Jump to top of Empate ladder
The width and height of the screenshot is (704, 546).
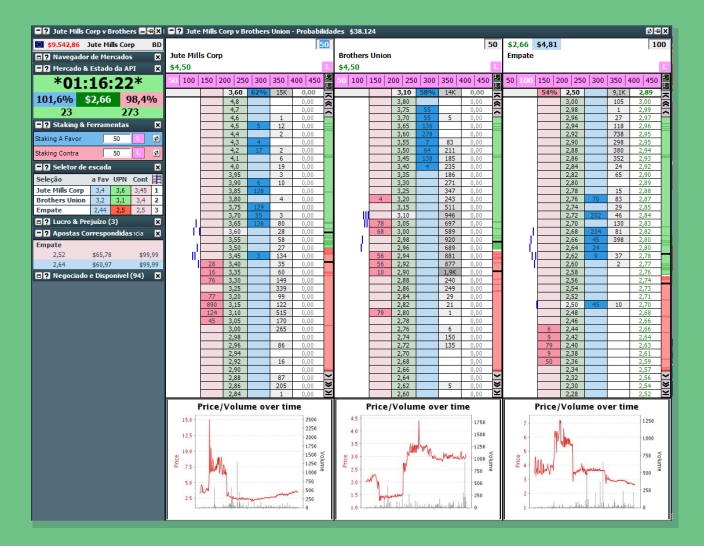(x=666, y=95)
